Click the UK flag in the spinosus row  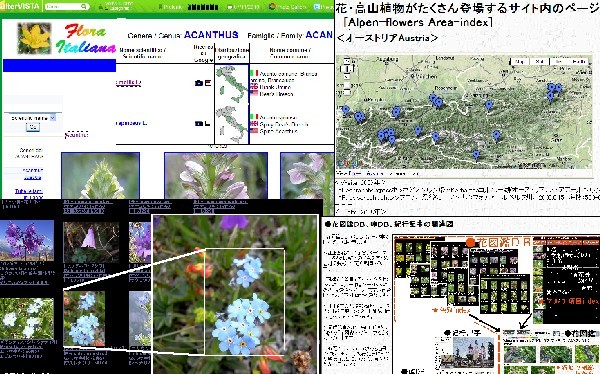point(254,124)
